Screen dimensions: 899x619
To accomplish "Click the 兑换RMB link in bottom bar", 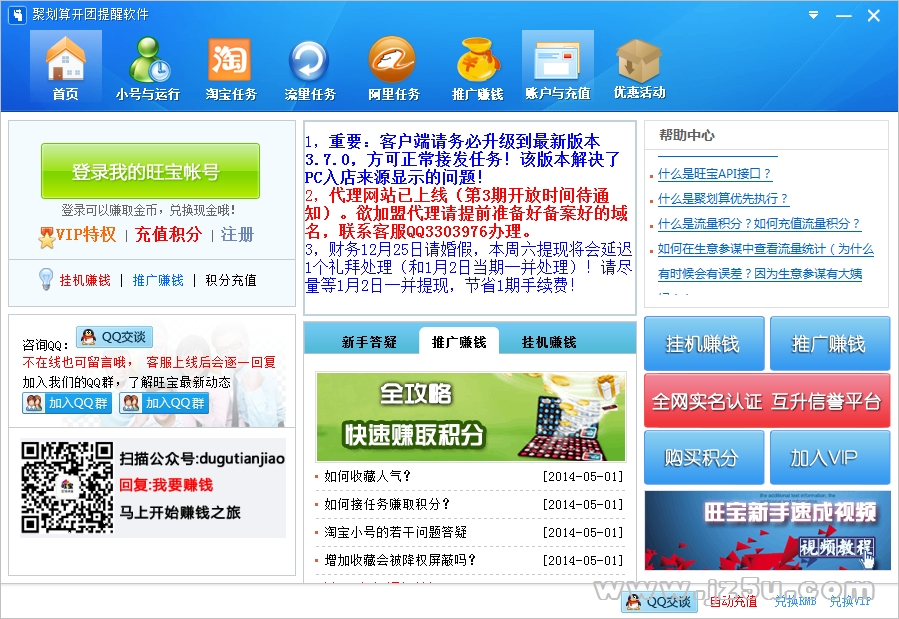I will (x=795, y=601).
